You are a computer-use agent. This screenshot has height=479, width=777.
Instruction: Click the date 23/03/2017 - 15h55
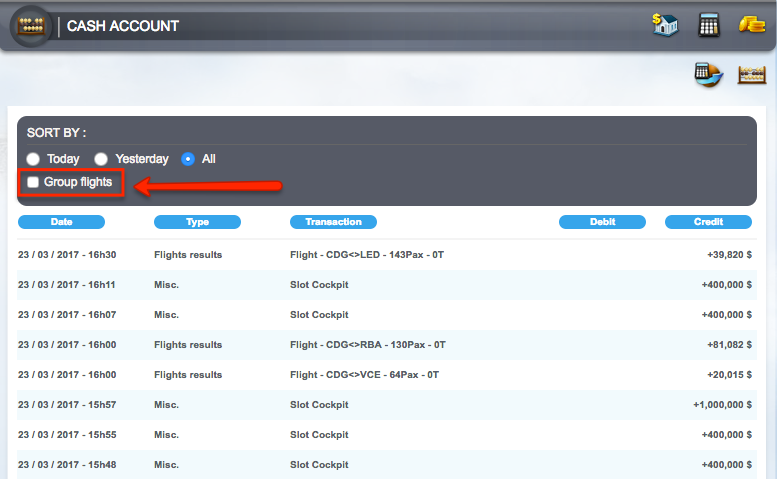click(x=67, y=435)
